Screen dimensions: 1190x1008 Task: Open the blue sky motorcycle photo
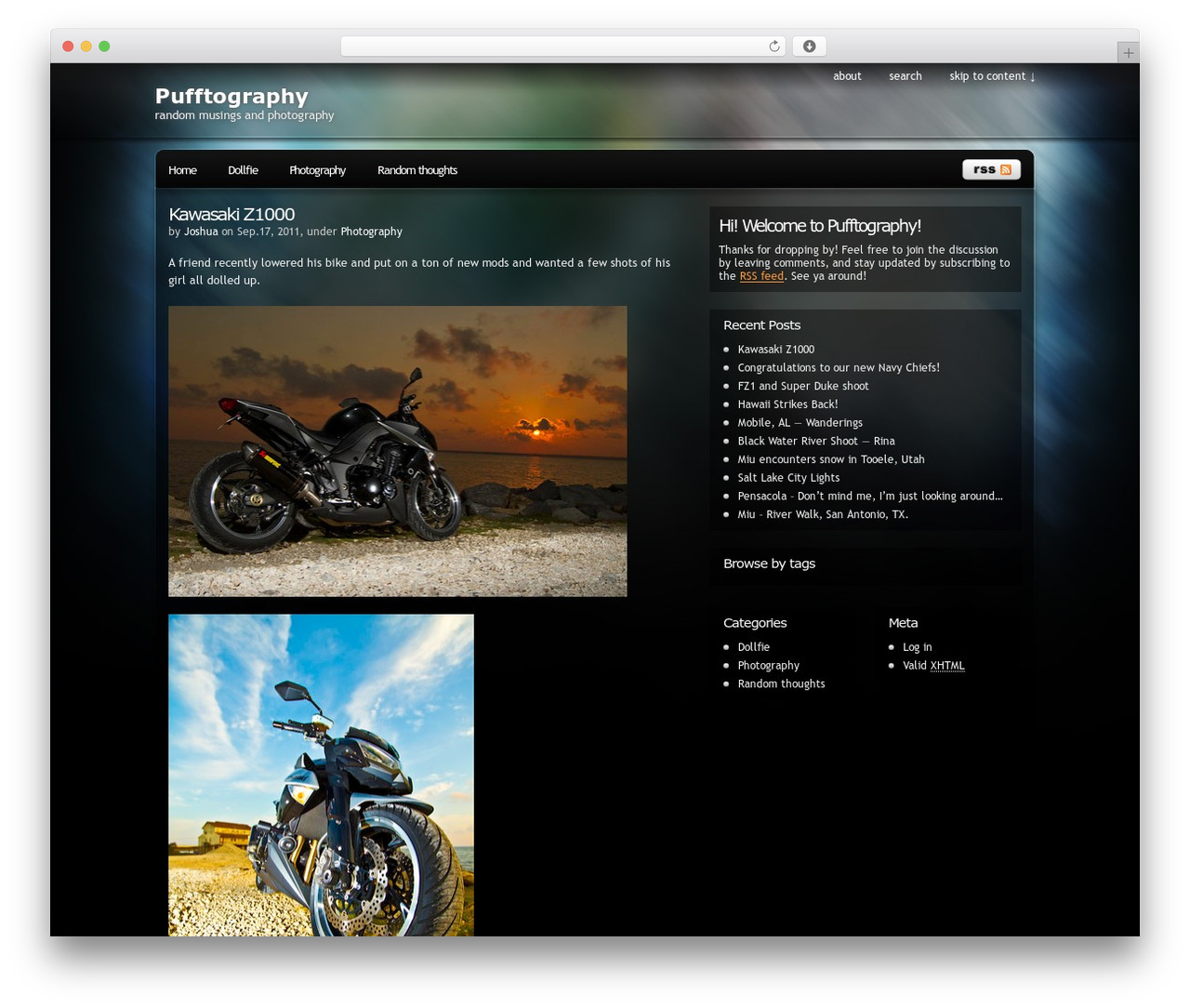tap(321, 775)
